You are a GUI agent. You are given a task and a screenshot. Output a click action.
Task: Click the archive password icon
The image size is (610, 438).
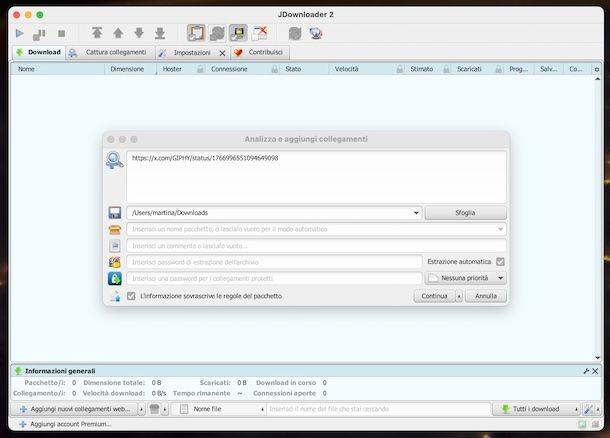(x=114, y=262)
